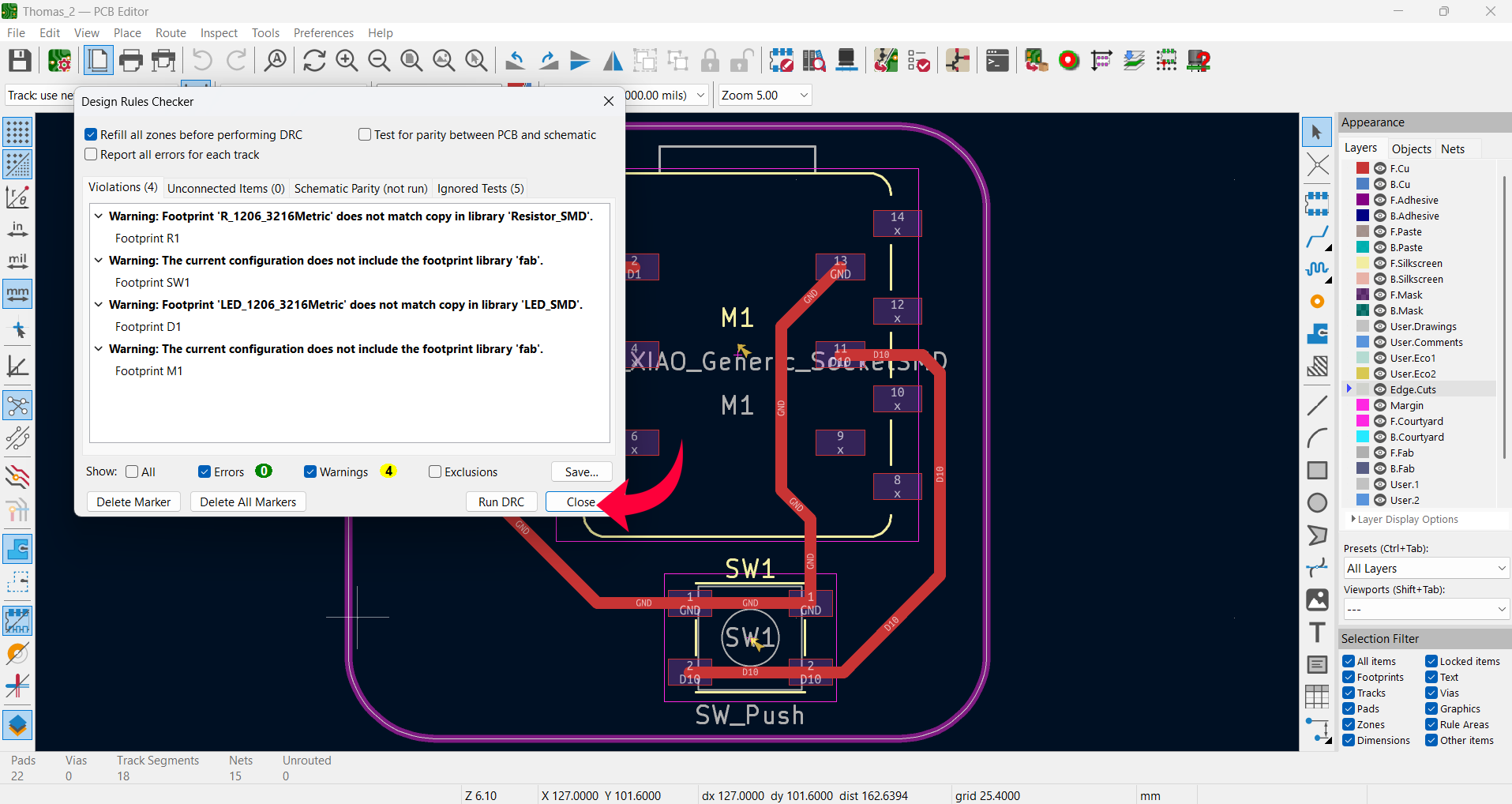Click Zoom to Fit icon
The height and width of the screenshot is (804, 1512).
(411, 61)
